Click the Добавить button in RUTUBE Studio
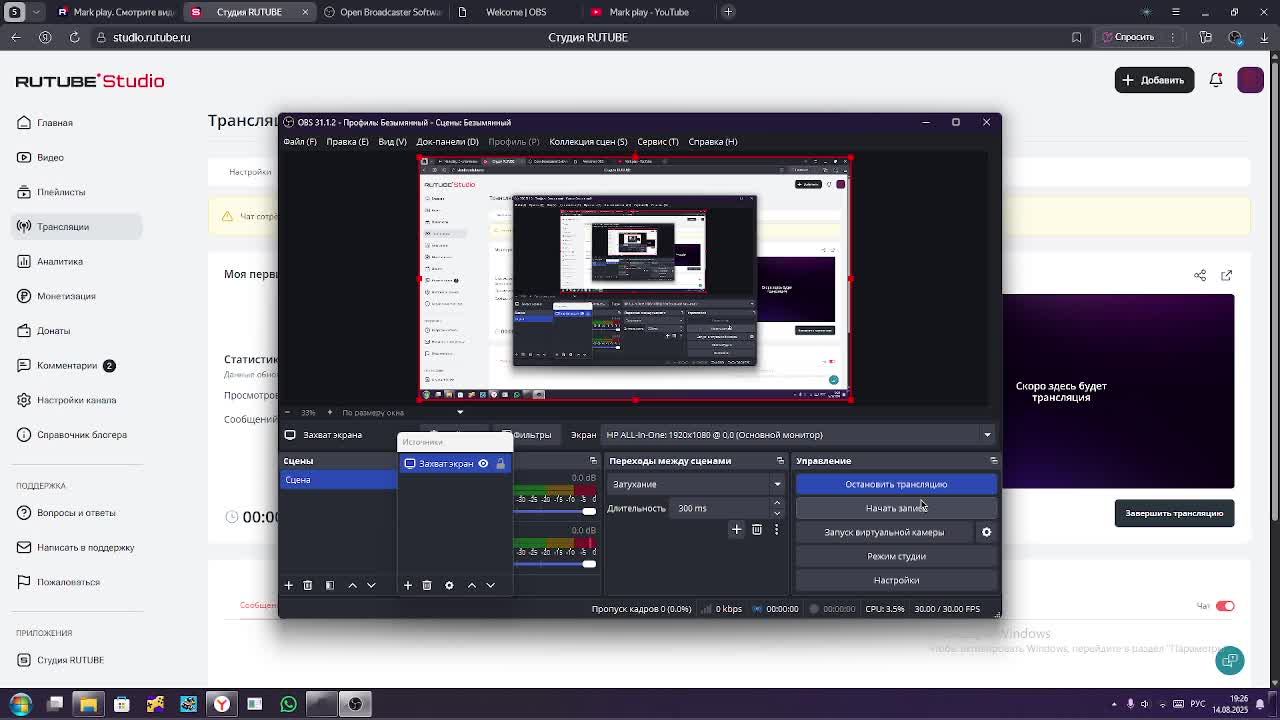 point(1155,80)
